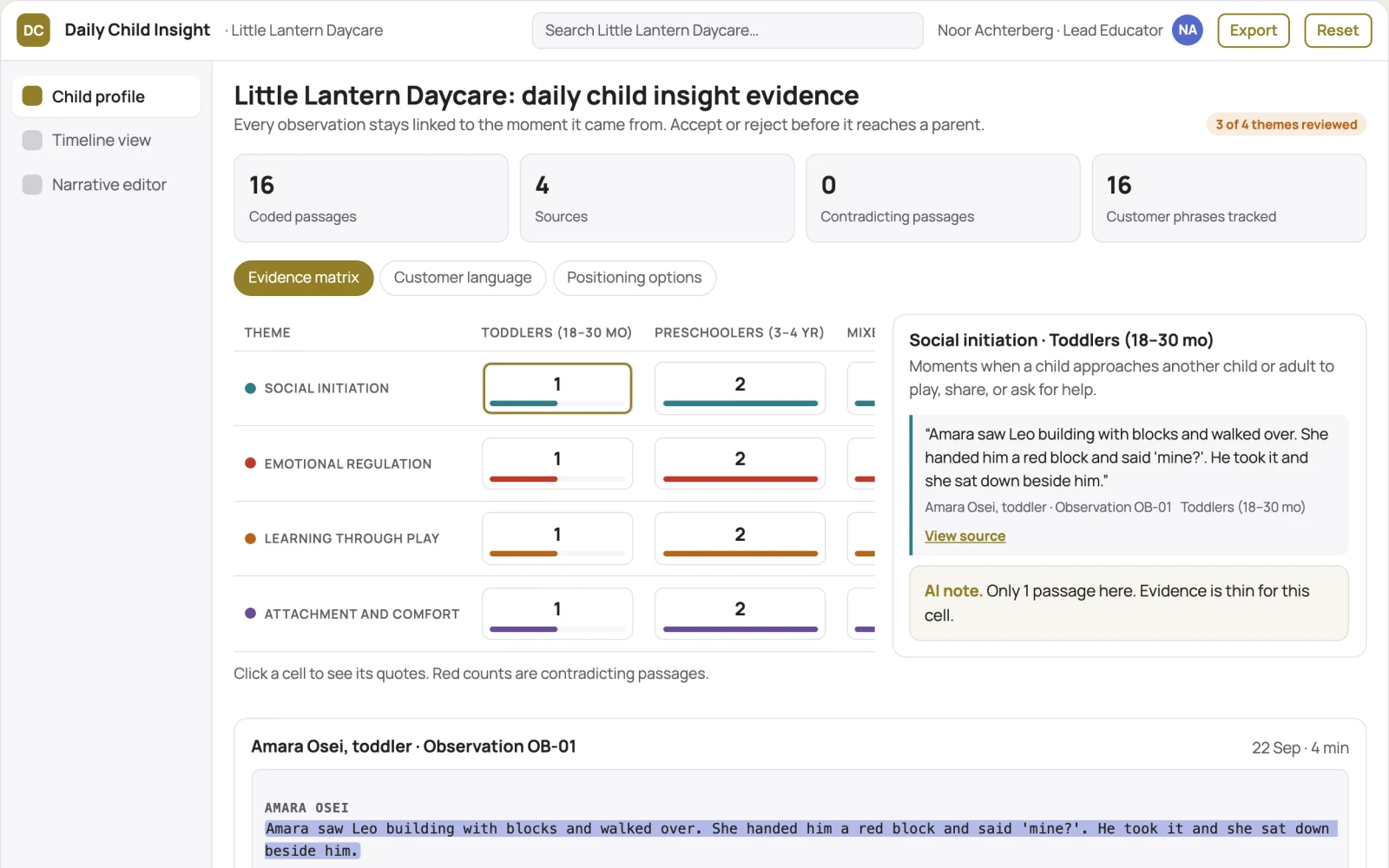This screenshot has height=868, width=1389.
Task: Click the DC app logo icon
Action: 33,30
